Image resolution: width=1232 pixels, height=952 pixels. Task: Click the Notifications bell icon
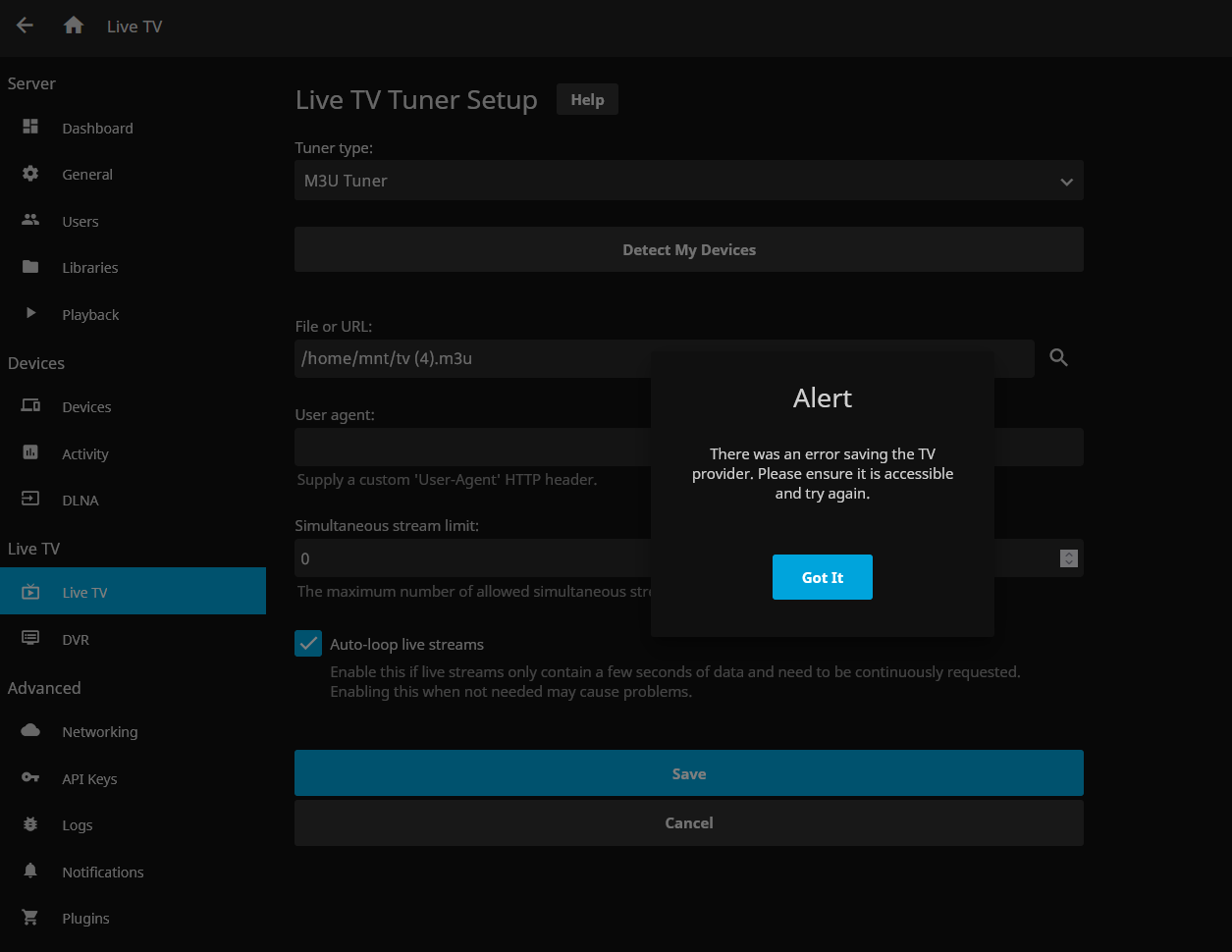(x=30, y=872)
